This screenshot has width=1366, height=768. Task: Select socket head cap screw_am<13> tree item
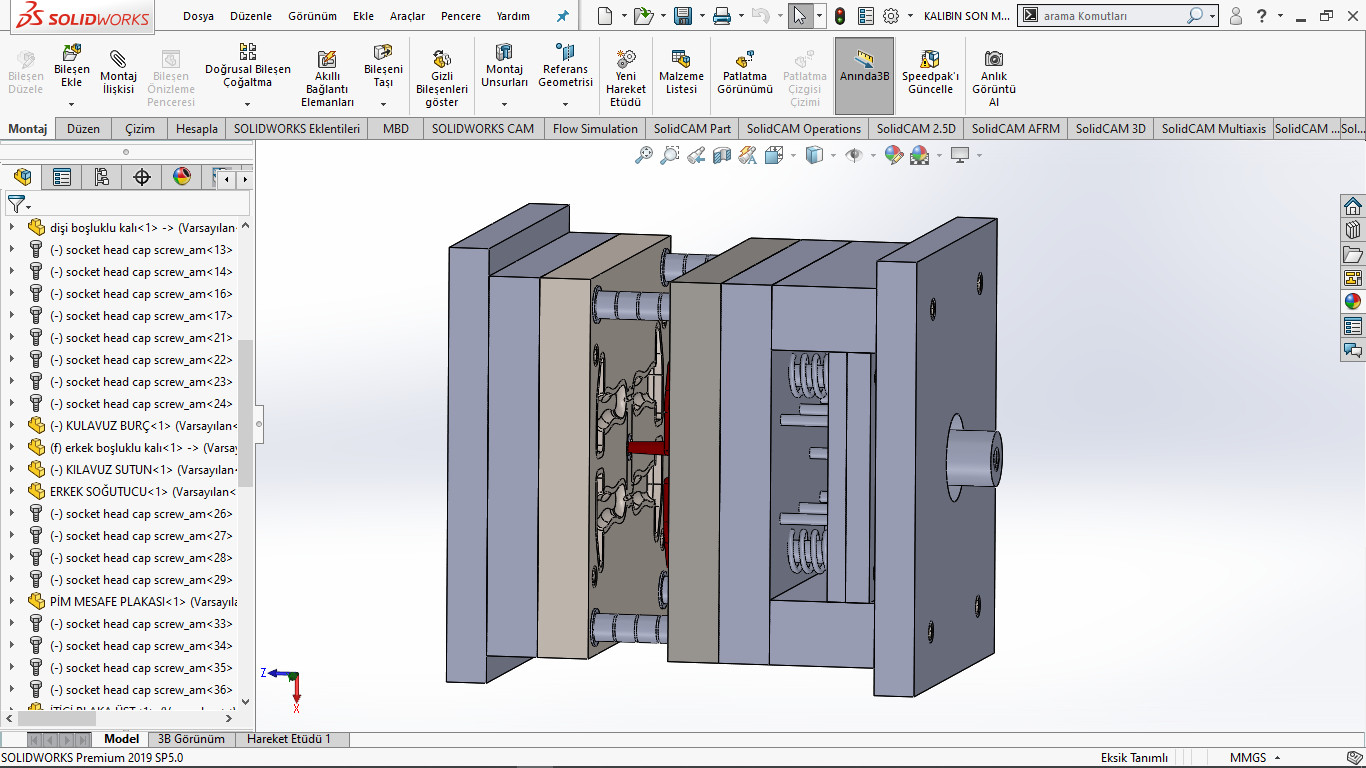[x=141, y=250]
